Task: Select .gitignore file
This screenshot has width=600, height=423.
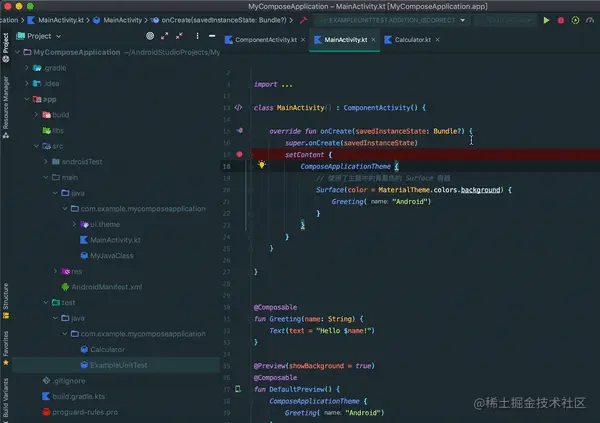Action: click(x=64, y=381)
